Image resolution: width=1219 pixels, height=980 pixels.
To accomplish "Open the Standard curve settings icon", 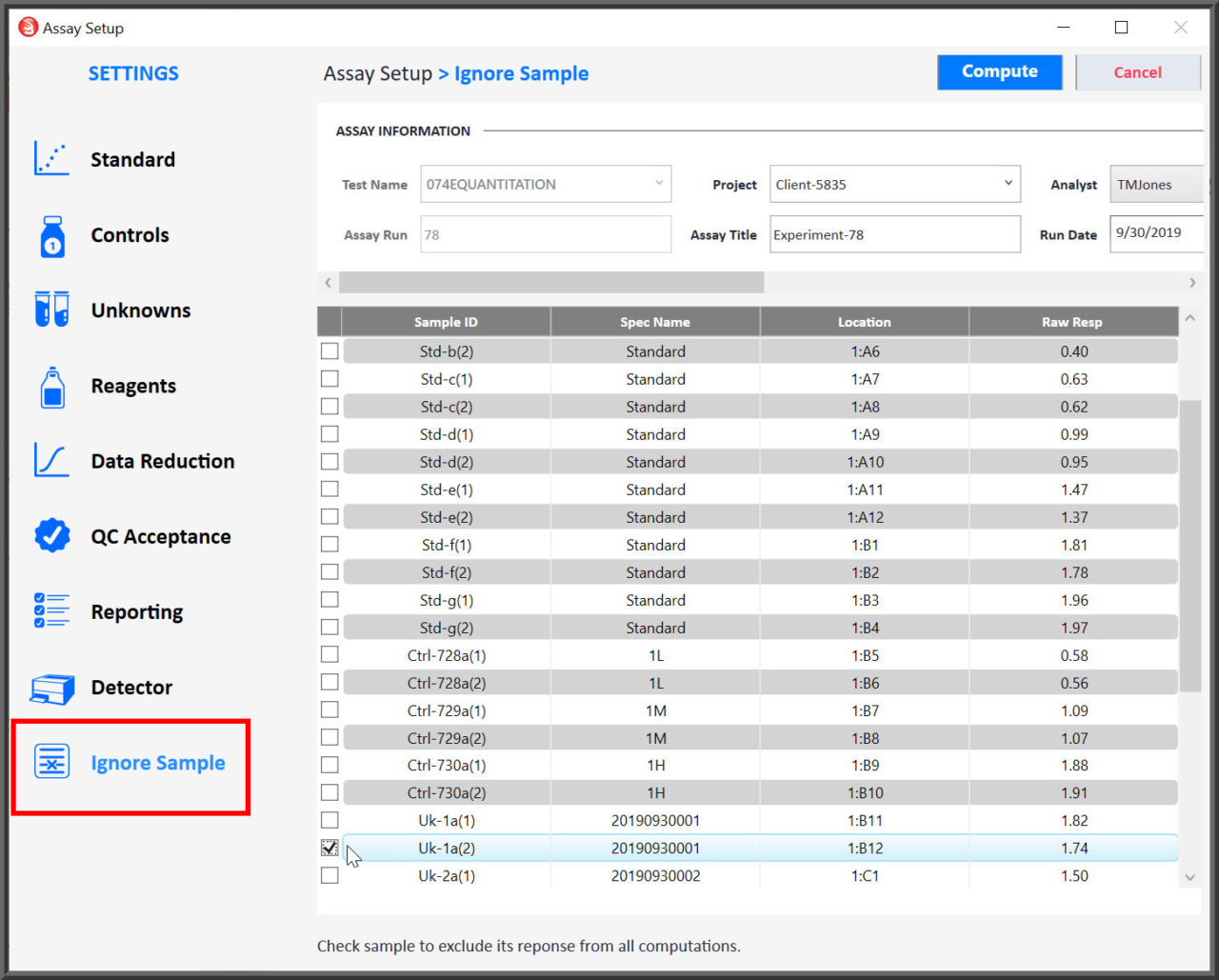I will [x=51, y=159].
